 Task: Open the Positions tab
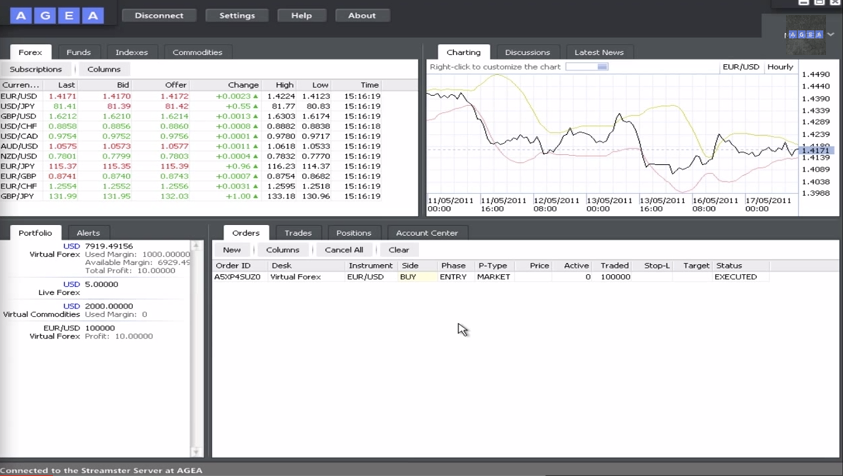(x=354, y=233)
